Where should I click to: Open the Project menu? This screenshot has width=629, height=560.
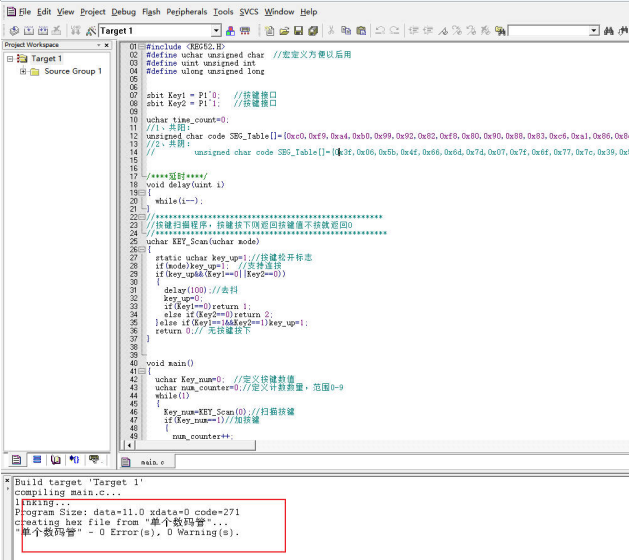click(x=93, y=12)
